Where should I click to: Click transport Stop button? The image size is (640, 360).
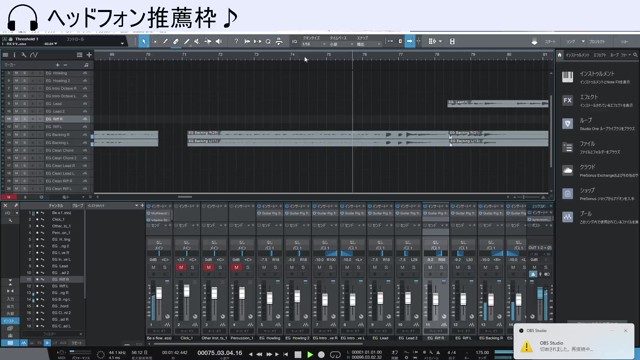pos(298,355)
